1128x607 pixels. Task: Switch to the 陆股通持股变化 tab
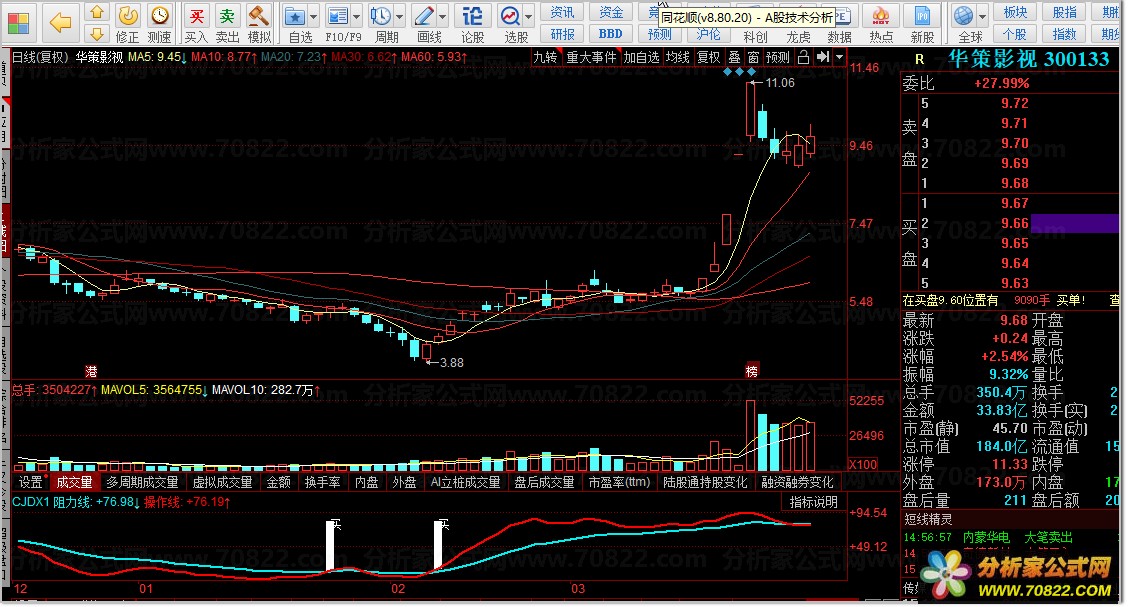coord(706,482)
